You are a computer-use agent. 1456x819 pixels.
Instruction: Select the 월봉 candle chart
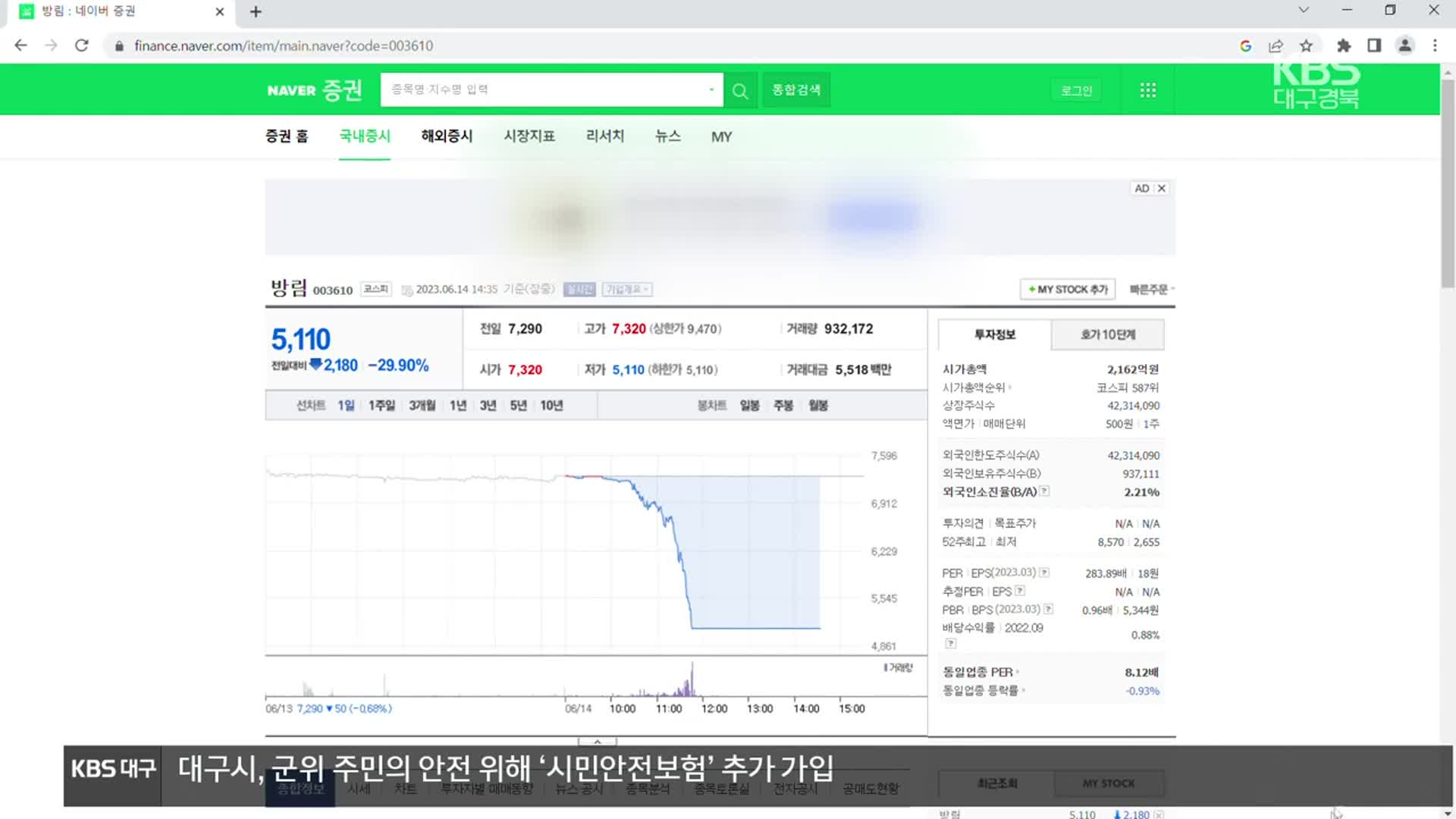[818, 406]
